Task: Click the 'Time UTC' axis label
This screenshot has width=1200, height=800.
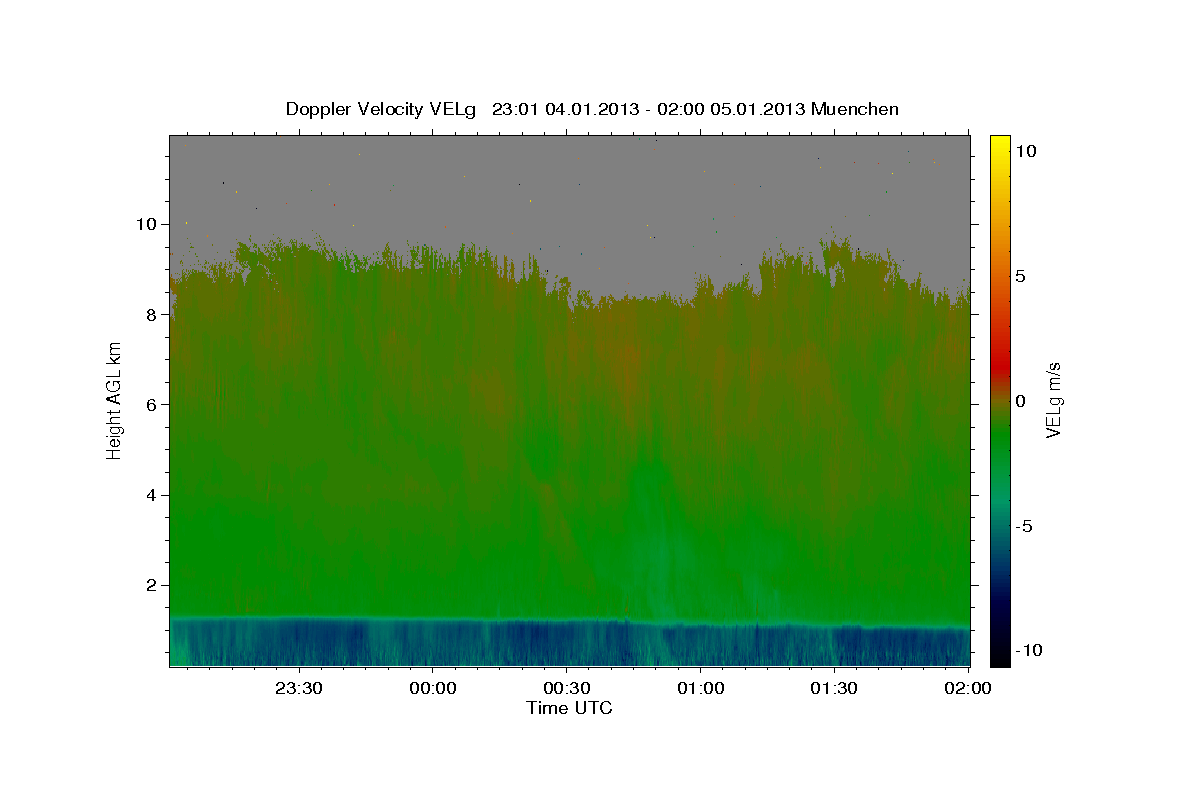Action: [569, 708]
